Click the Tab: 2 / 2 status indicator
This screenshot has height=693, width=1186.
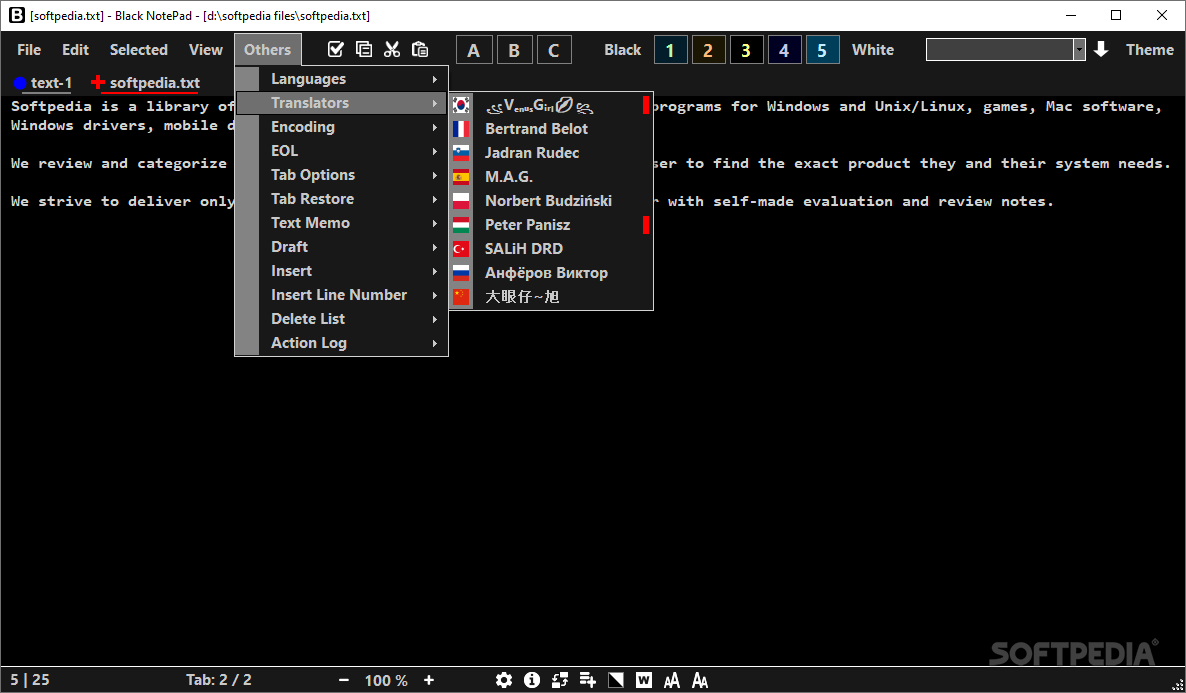[219, 680]
